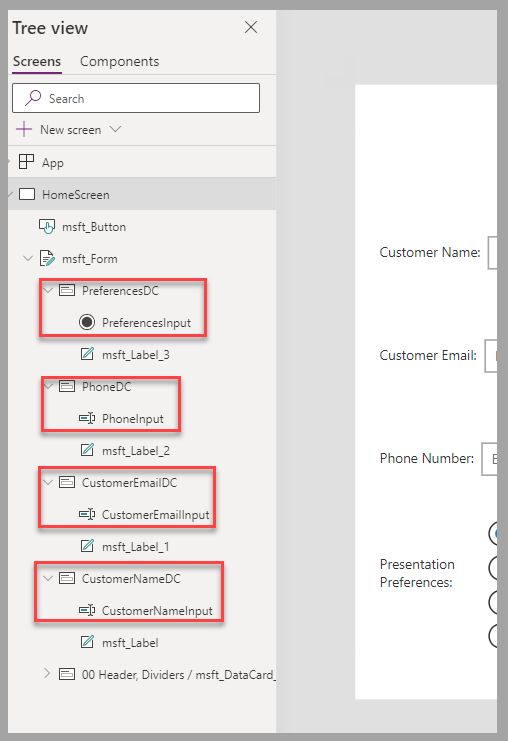Click the New screen button label
This screenshot has height=741, width=508.
tap(71, 130)
